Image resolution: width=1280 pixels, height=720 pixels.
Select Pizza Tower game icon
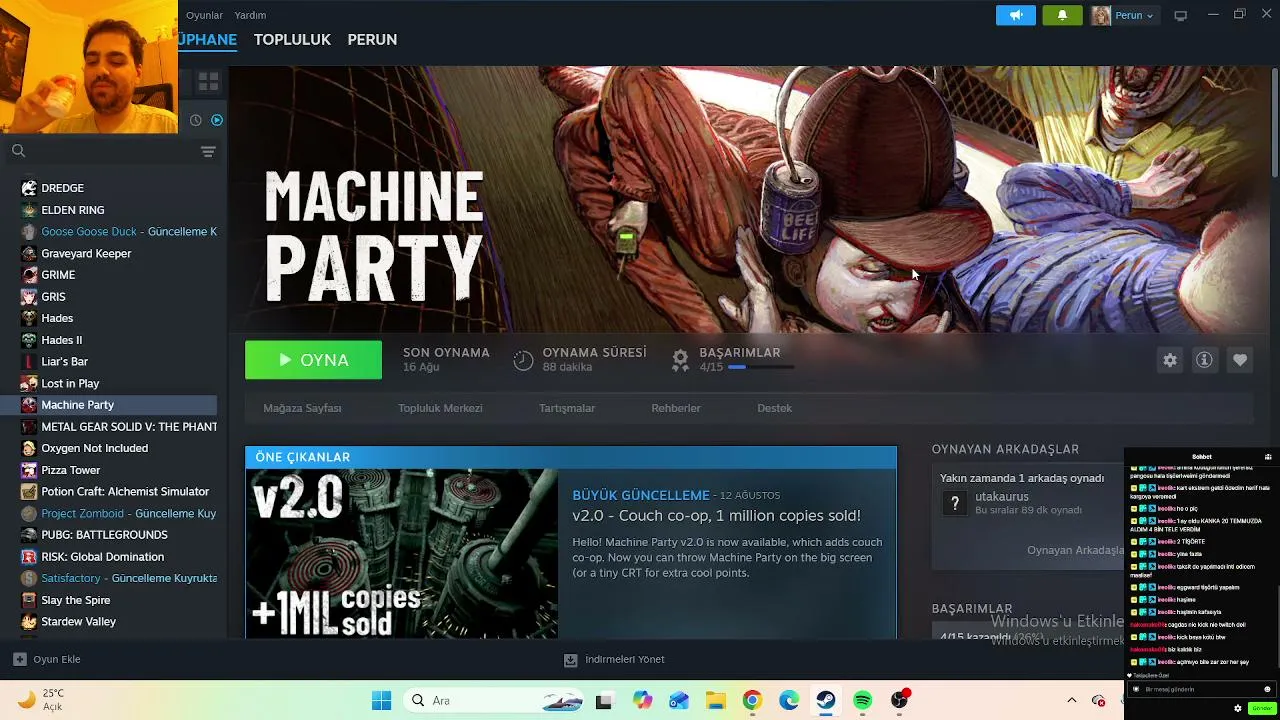click(29, 470)
